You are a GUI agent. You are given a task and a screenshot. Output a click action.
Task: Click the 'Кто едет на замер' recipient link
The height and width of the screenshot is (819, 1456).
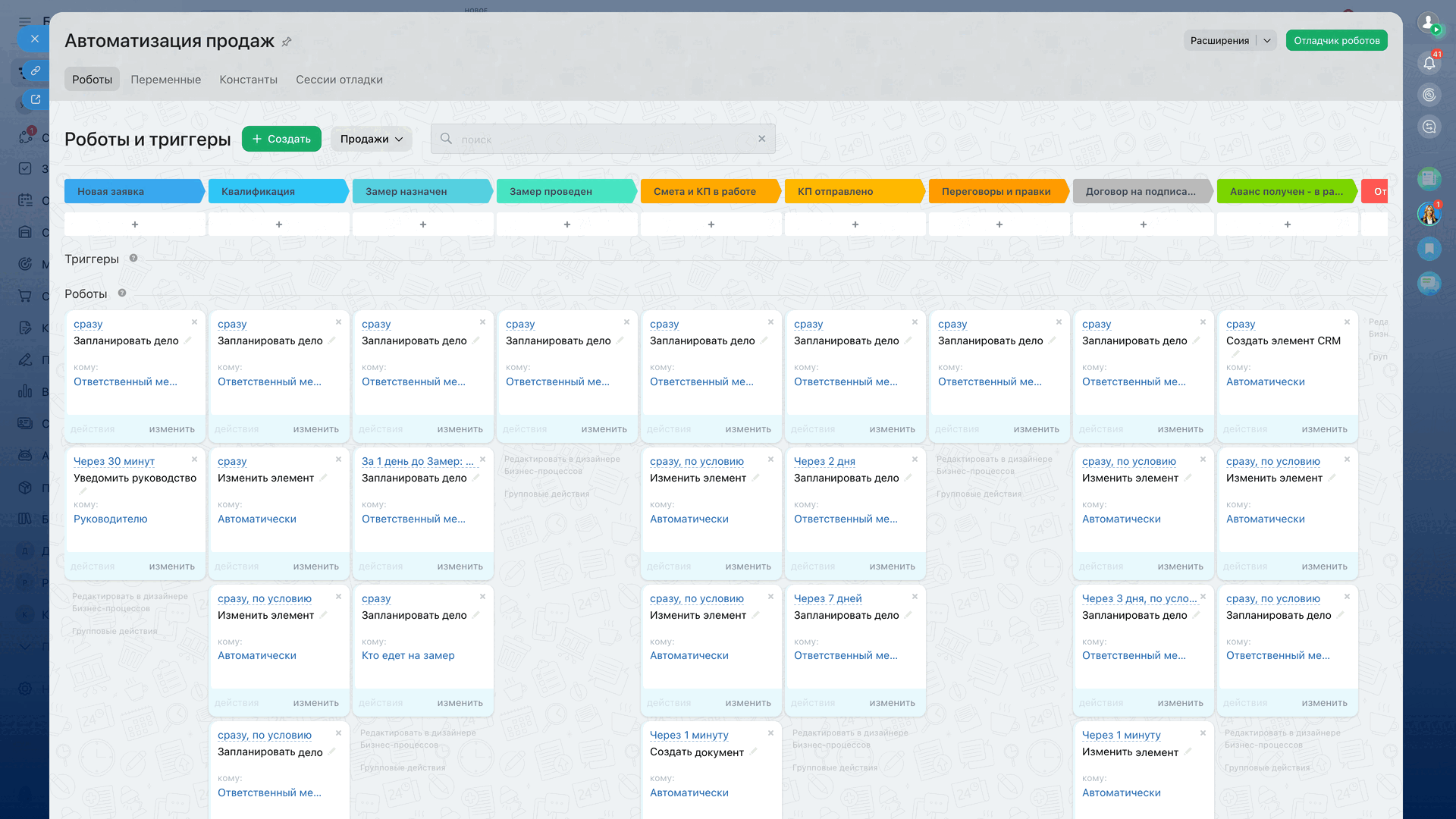[x=408, y=655]
